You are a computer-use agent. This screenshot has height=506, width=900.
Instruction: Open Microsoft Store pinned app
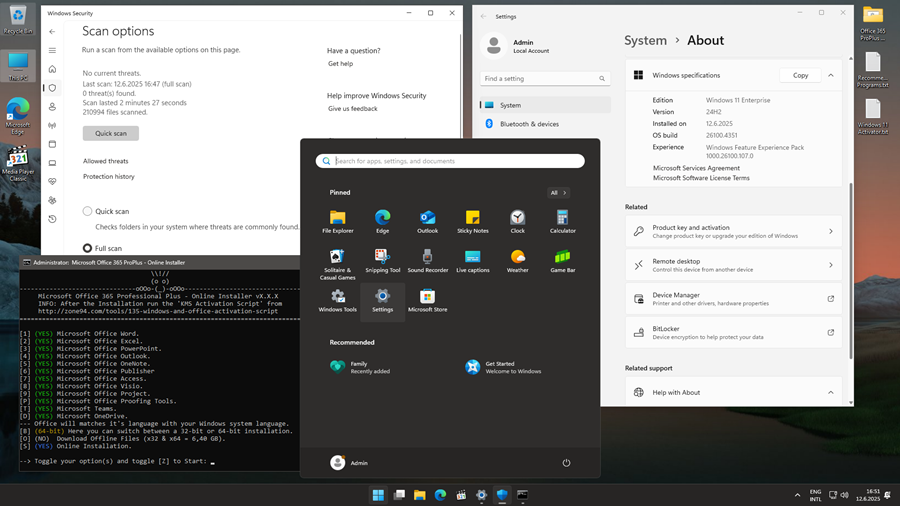[427, 301]
